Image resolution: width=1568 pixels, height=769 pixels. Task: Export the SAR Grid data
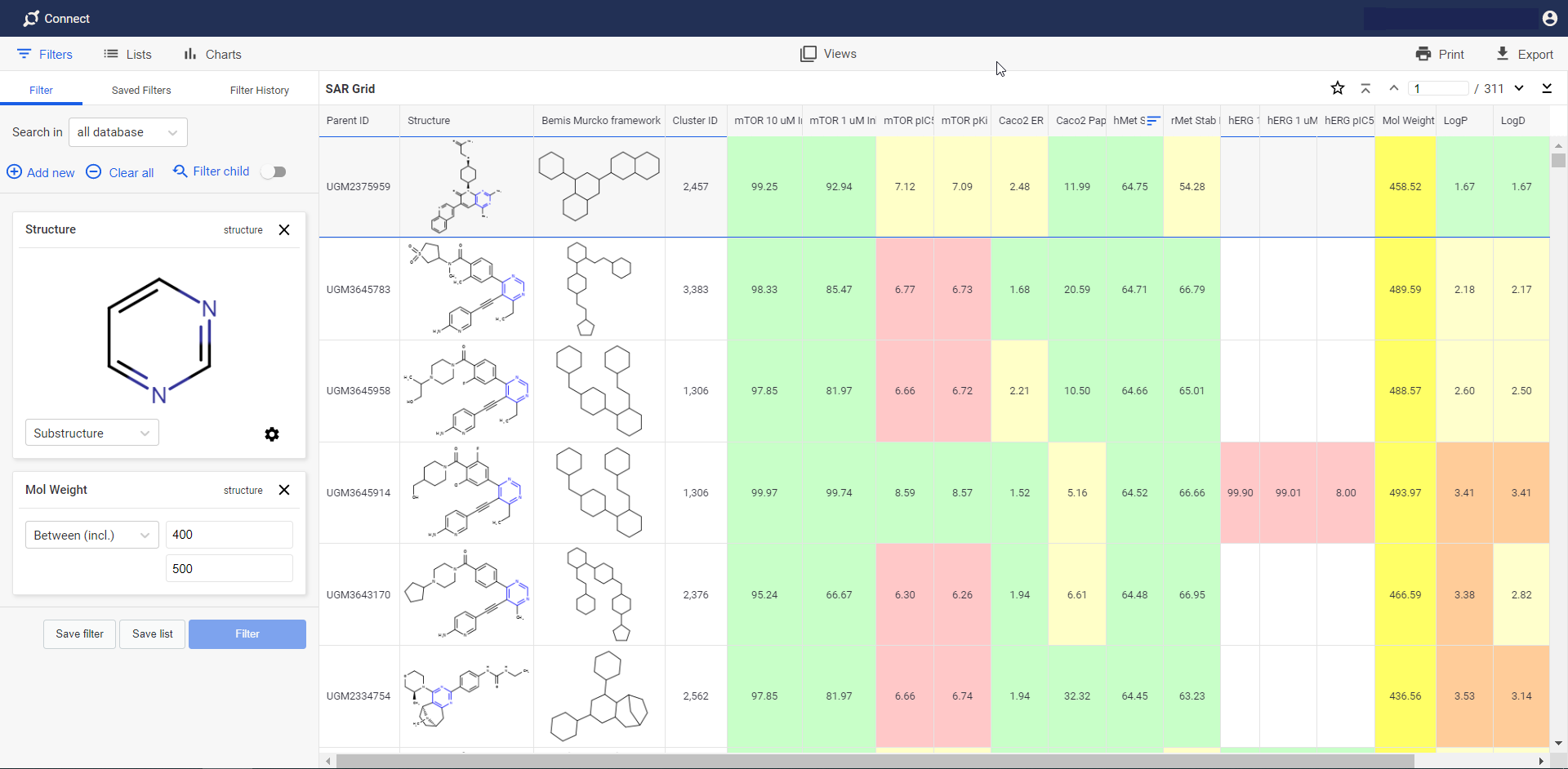coord(1503,54)
